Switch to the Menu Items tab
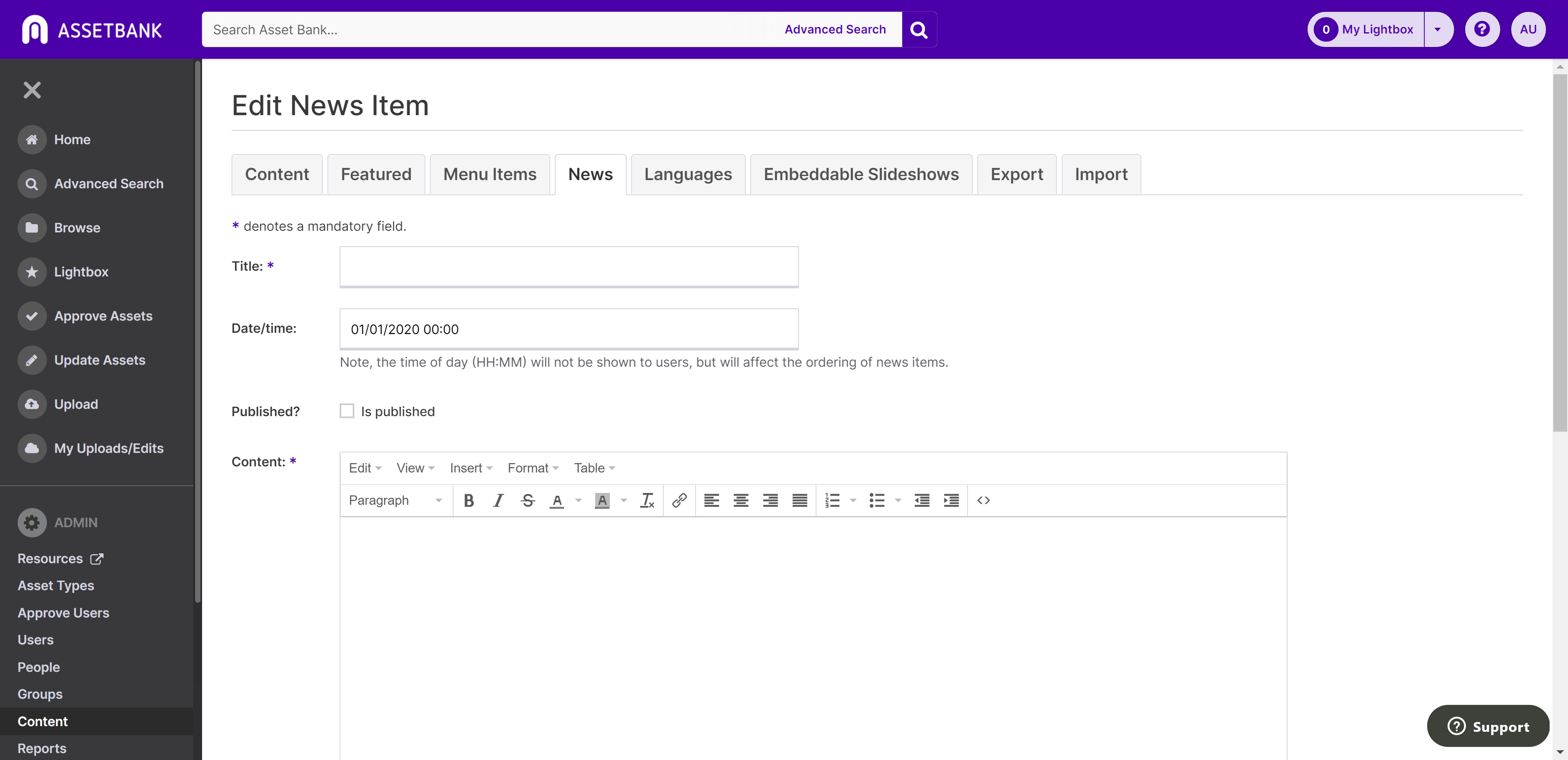The height and width of the screenshot is (760, 1568). 490,174
